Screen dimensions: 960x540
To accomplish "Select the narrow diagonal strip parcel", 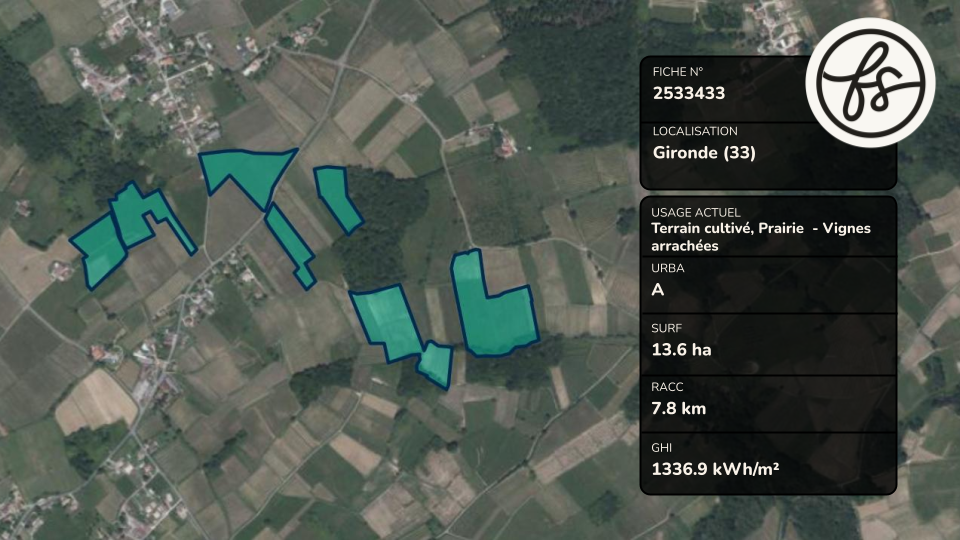I will point(291,246).
